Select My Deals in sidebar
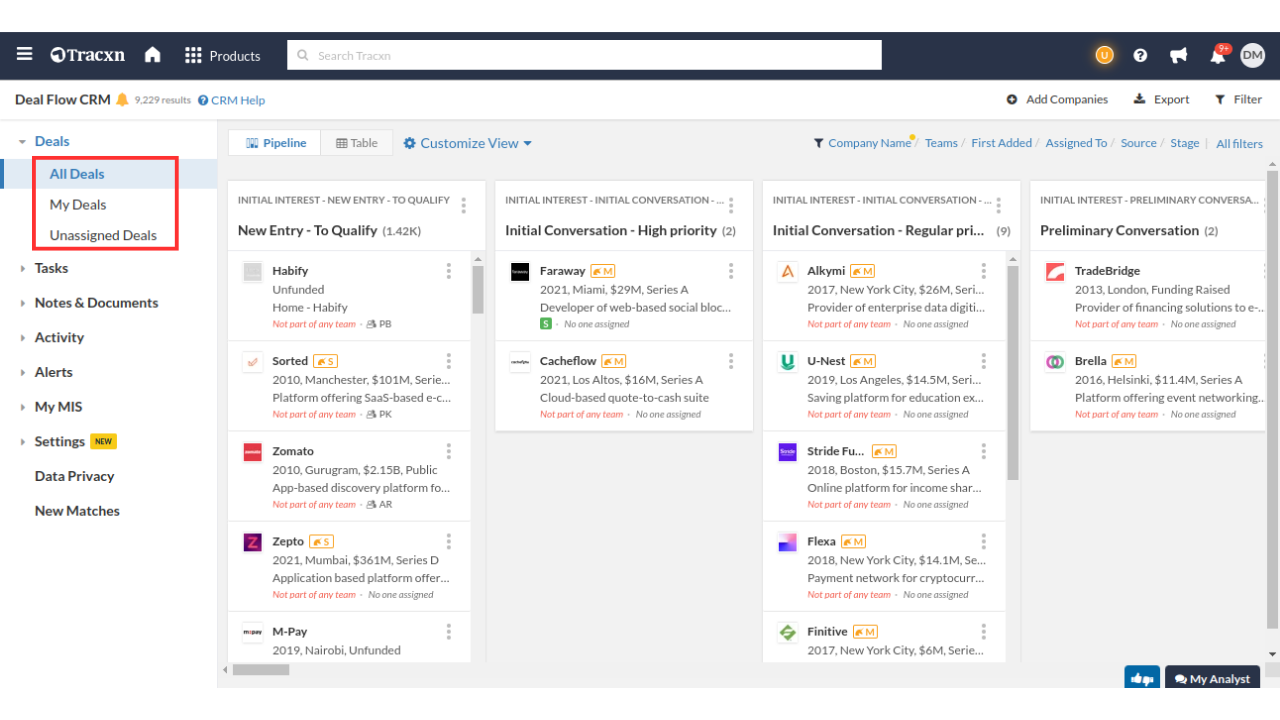The height and width of the screenshot is (720, 1280). click(78, 205)
